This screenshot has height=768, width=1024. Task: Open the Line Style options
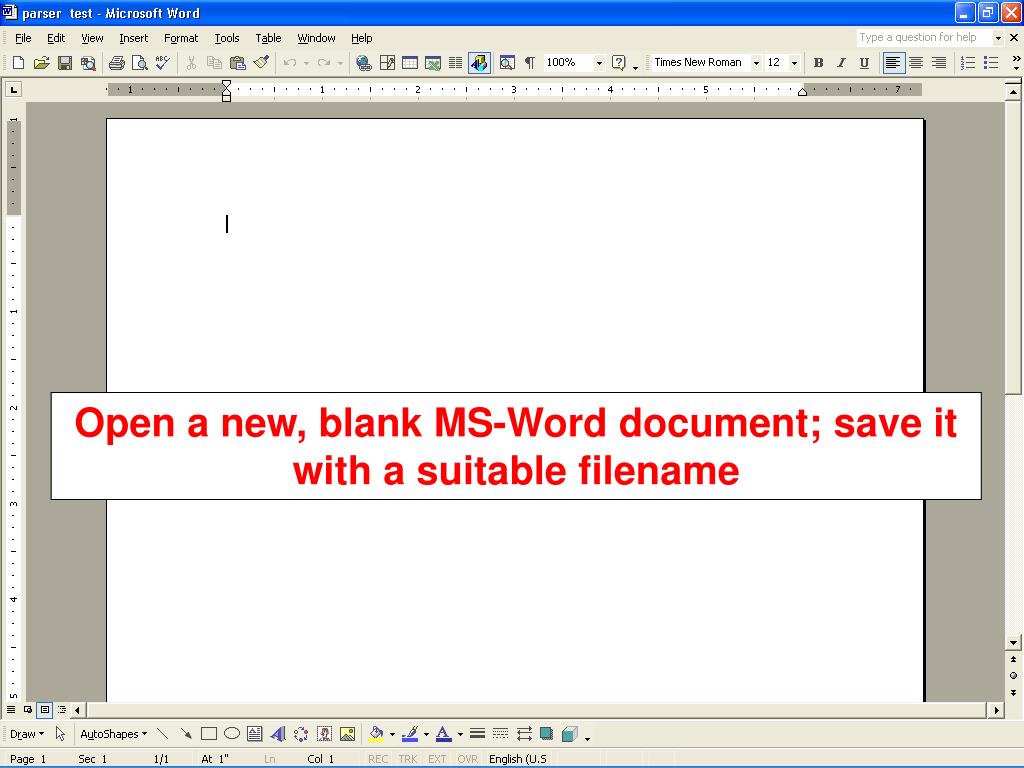477,734
